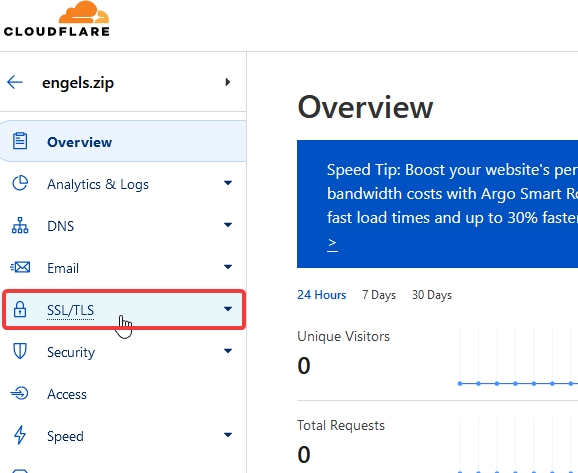Click the Speed lightning bolt icon
Viewport: 578px width, 473px height.
coord(20,435)
